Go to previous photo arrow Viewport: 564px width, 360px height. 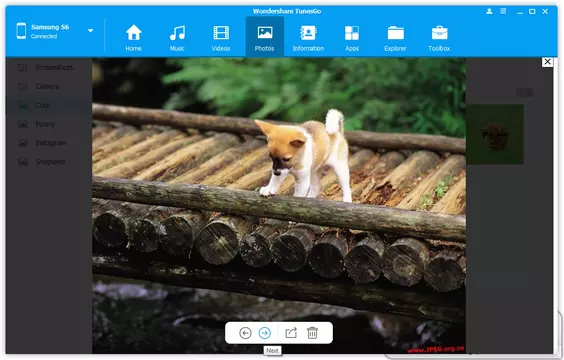[245, 333]
